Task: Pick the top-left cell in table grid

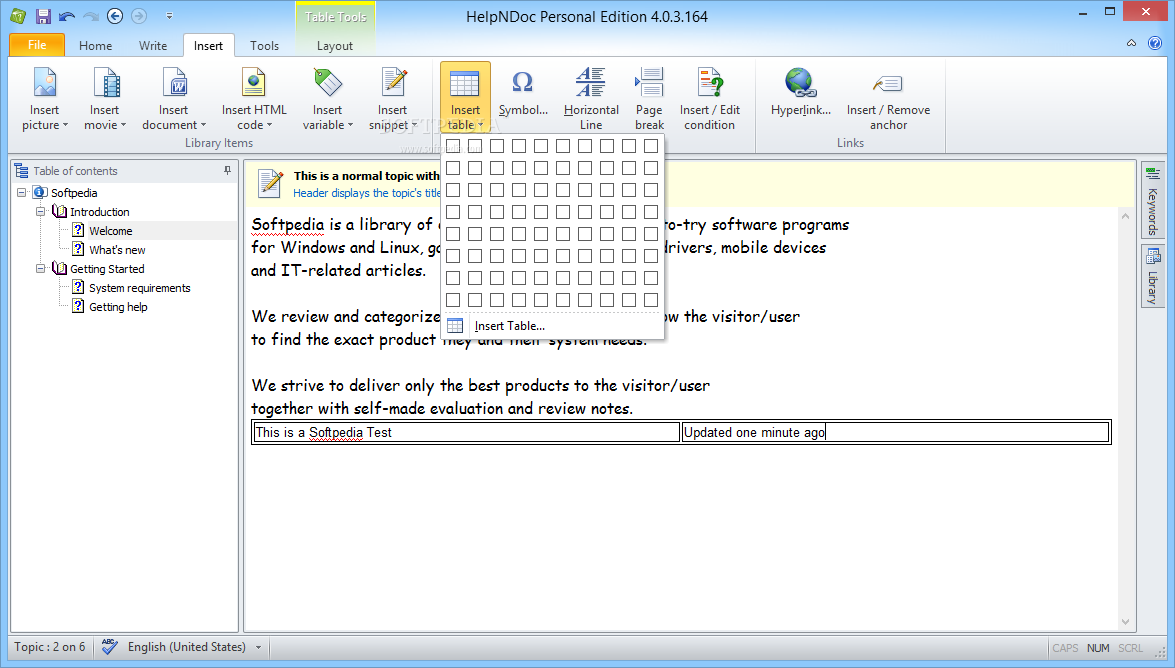Action: pos(453,145)
